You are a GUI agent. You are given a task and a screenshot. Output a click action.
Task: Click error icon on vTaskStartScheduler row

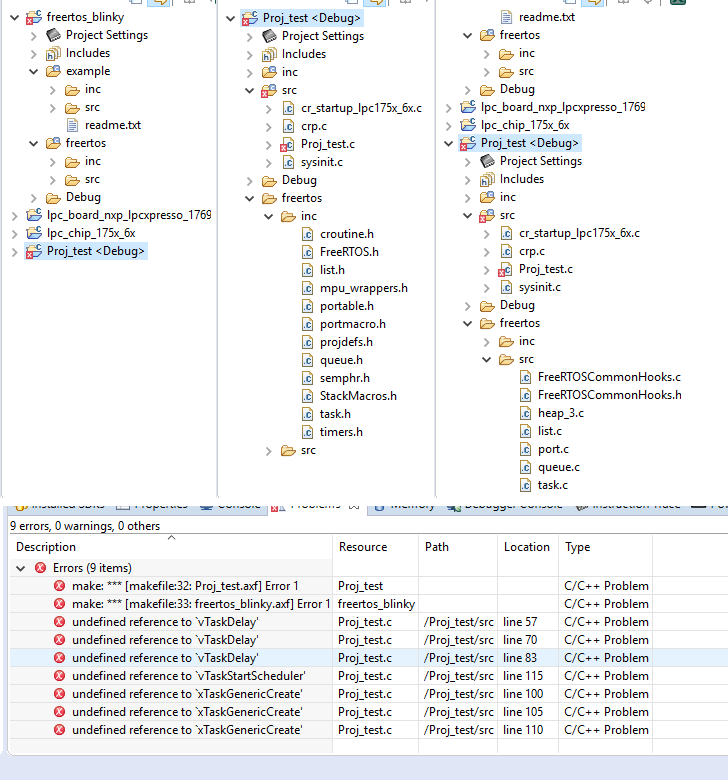pyautogui.click(x=59, y=676)
